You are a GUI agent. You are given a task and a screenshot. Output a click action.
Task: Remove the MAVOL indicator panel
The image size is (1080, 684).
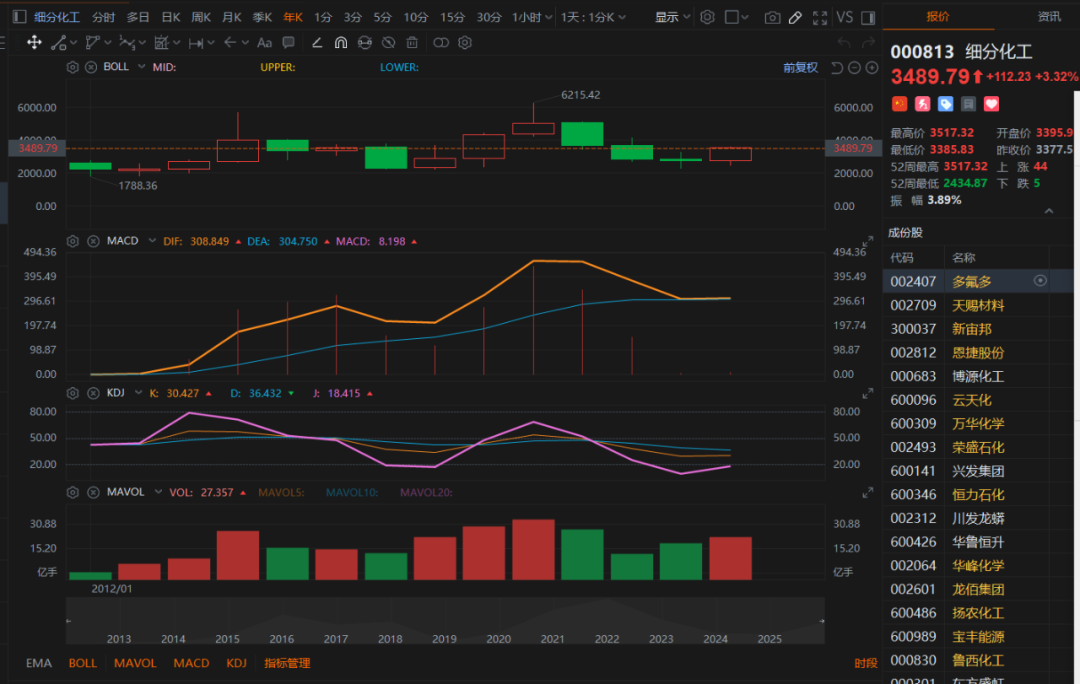93,493
